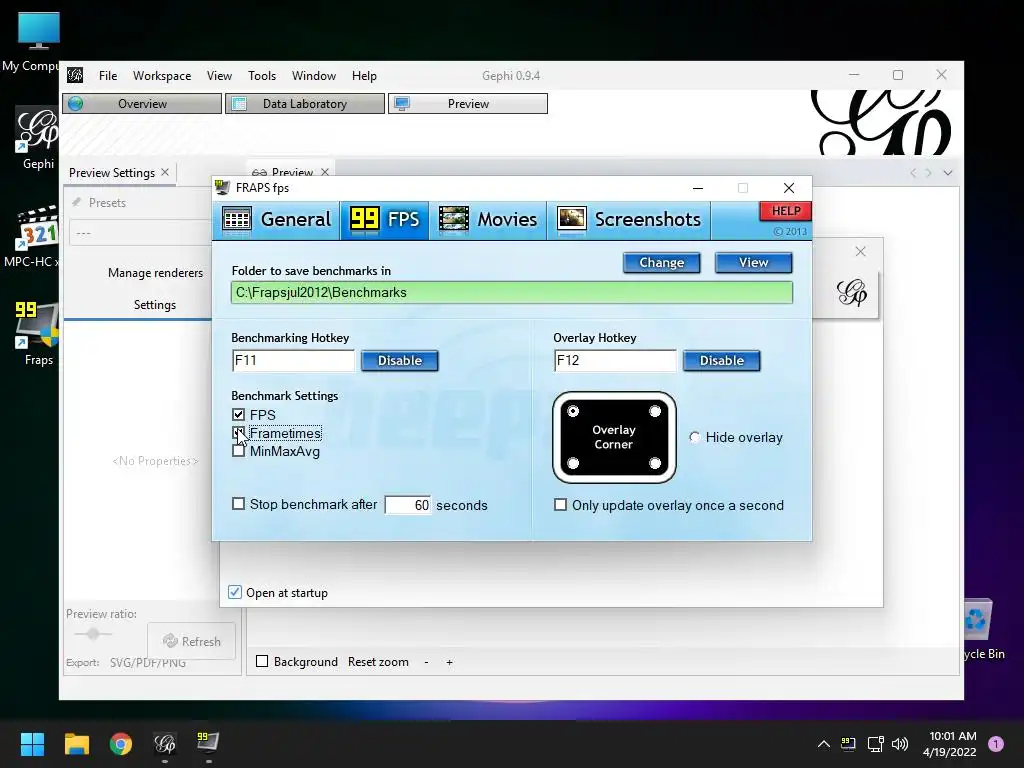Viewport: 1024px width, 768px height.
Task: Disable the Benchmarking Hotkey
Action: [400, 360]
